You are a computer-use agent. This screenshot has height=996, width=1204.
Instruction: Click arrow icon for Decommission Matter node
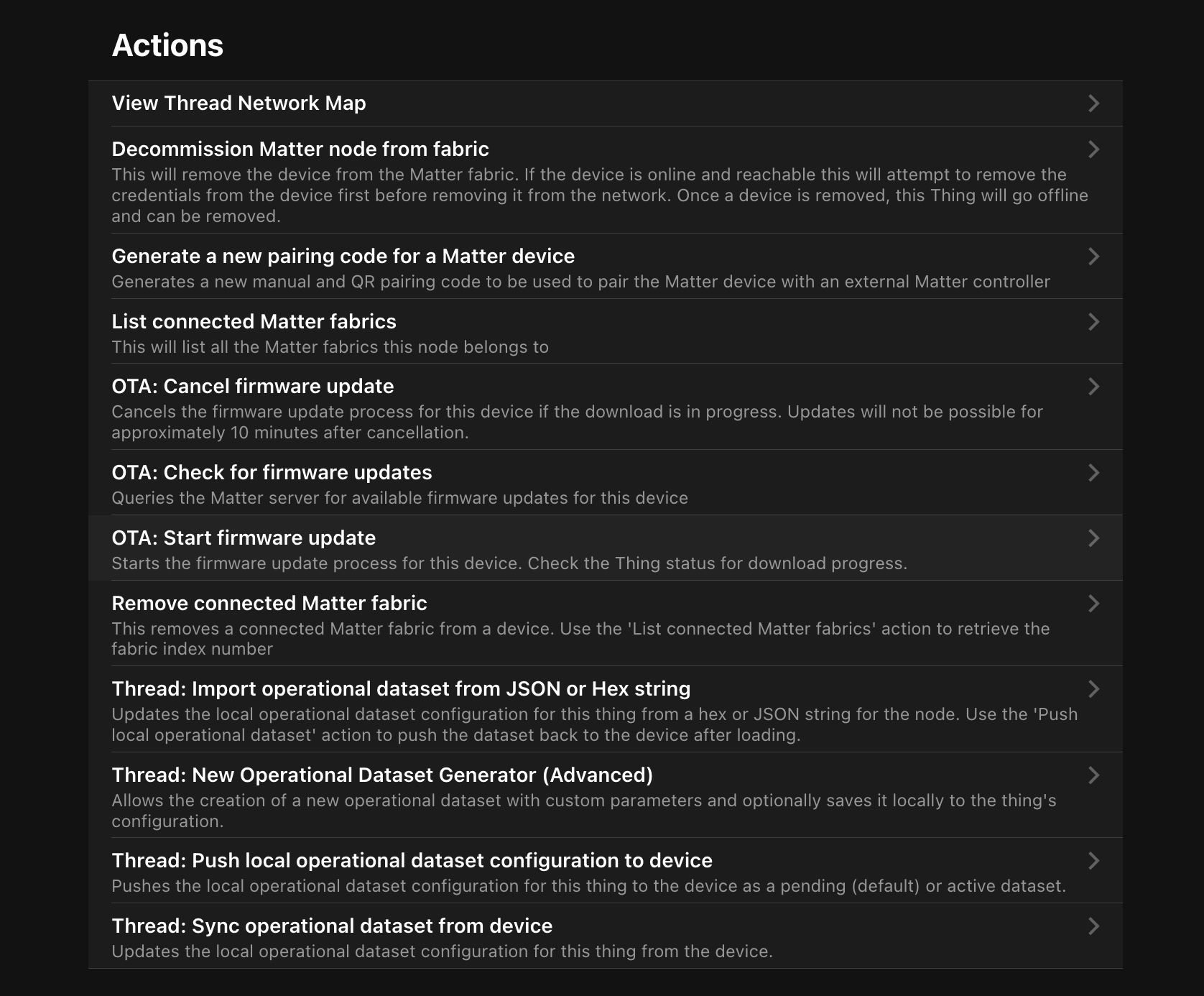tap(1093, 149)
